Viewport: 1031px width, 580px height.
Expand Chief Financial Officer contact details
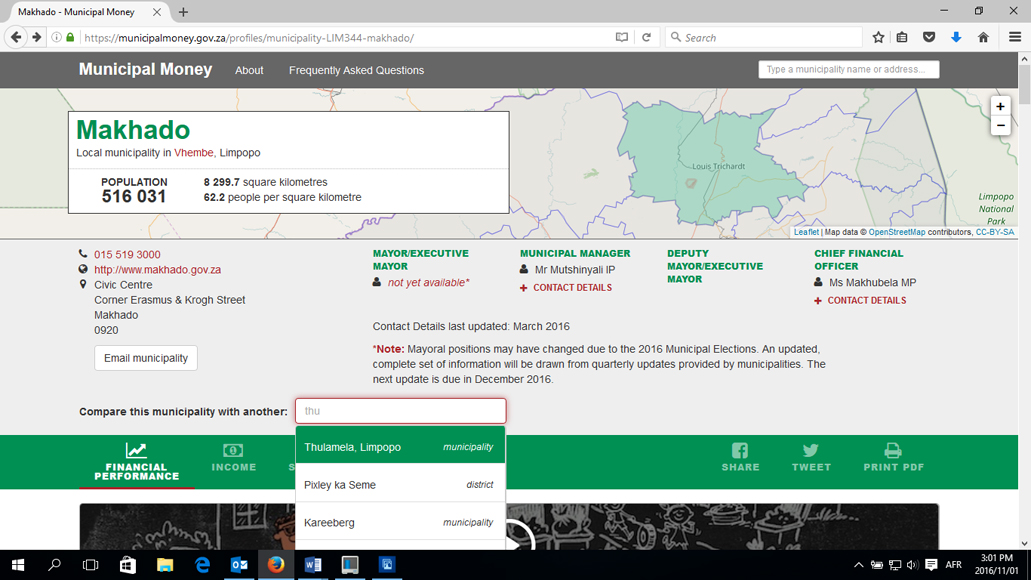point(860,301)
